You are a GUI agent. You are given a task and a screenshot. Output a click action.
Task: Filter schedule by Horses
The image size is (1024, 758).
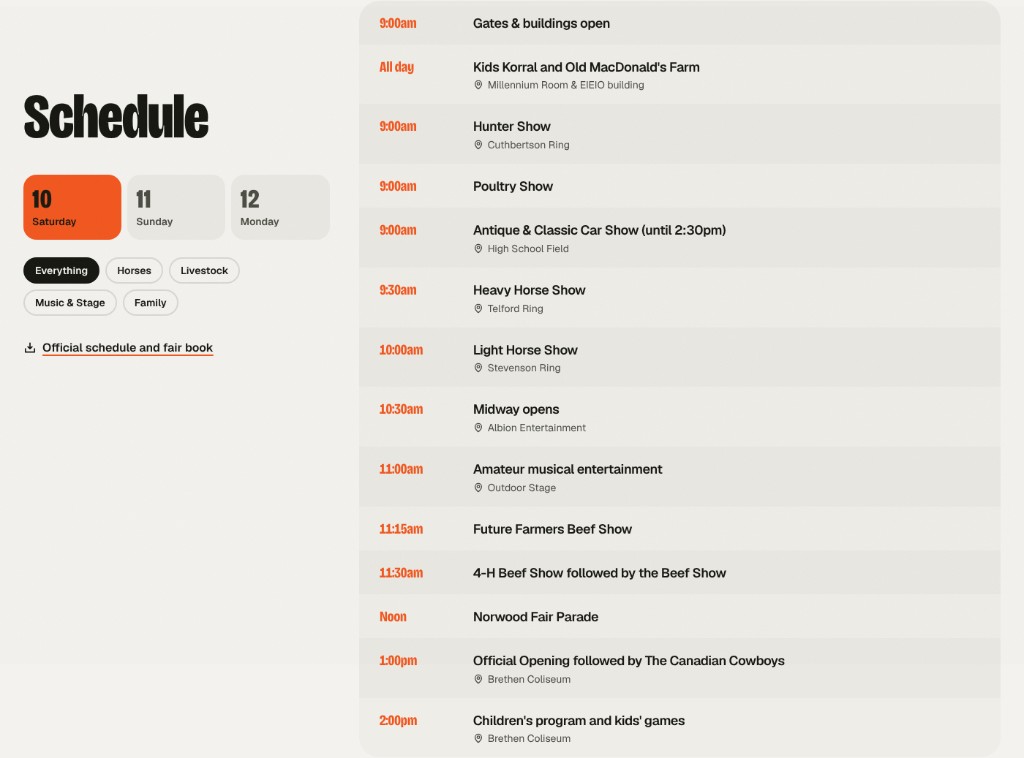click(134, 270)
